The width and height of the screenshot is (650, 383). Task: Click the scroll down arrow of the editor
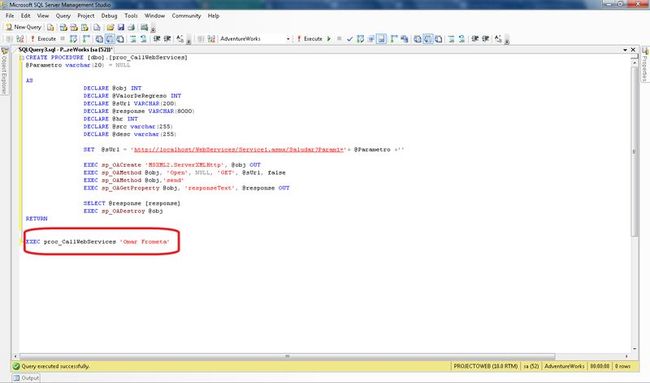click(634, 349)
